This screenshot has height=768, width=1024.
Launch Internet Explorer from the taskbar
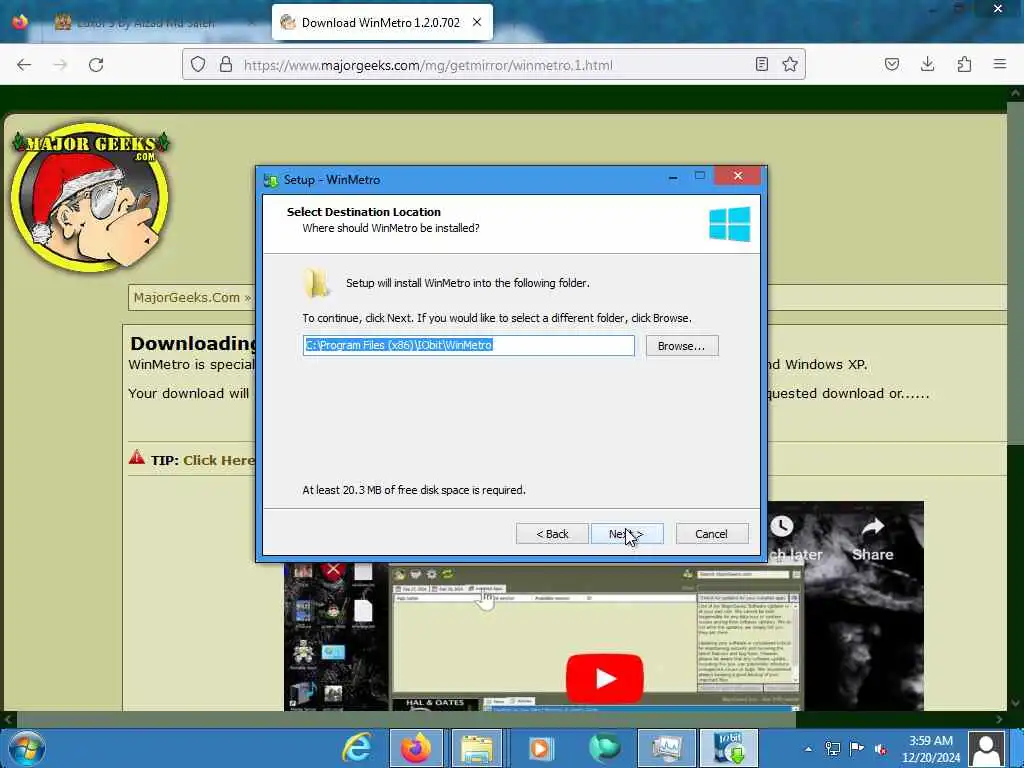tap(357, 748)
